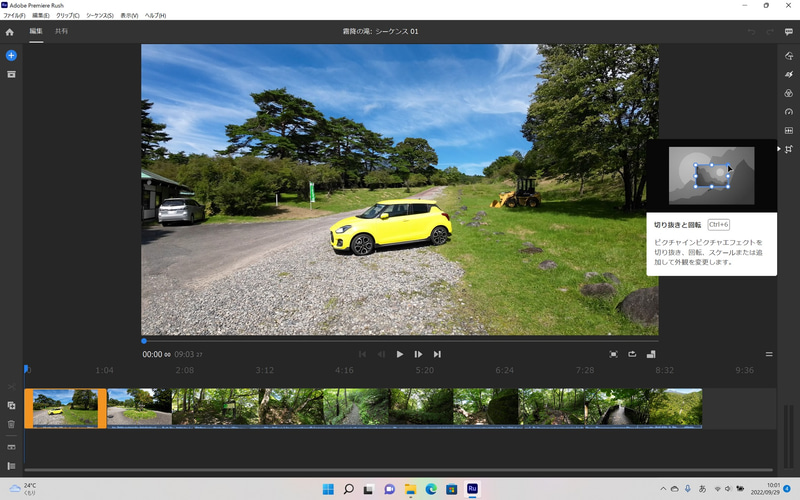800x500 pixels.
Task: Open the クリップ(C) menu
Action: pyautogui.click(x=67, y=16)
